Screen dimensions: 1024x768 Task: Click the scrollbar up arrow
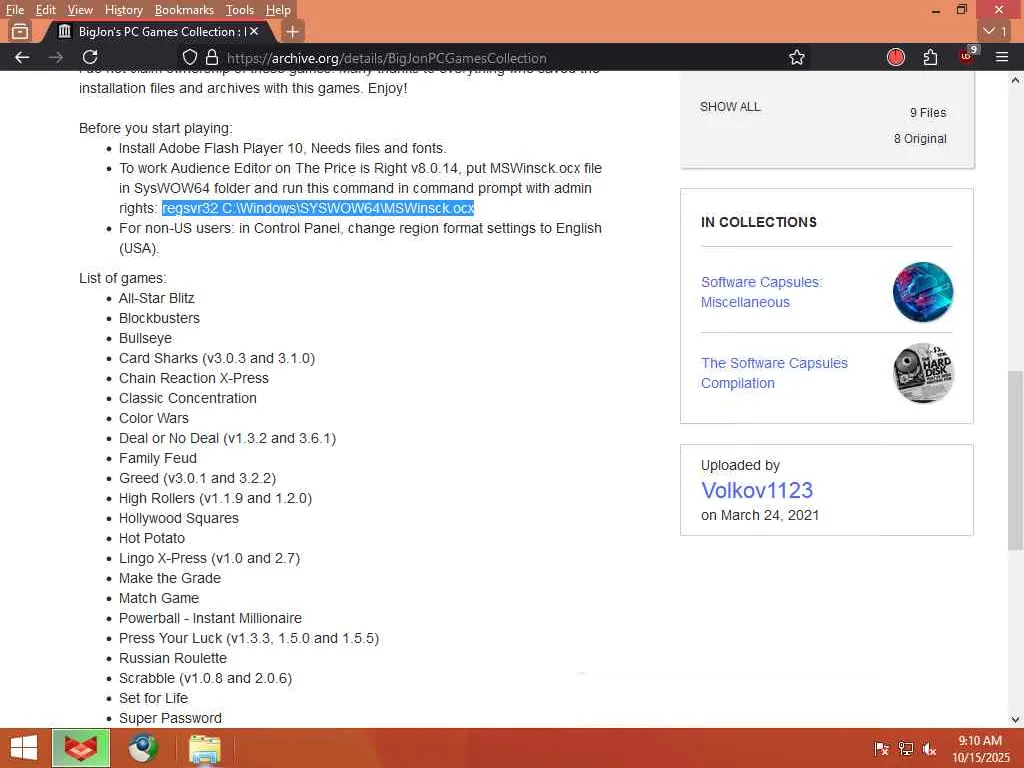(x=1015, y=80)
